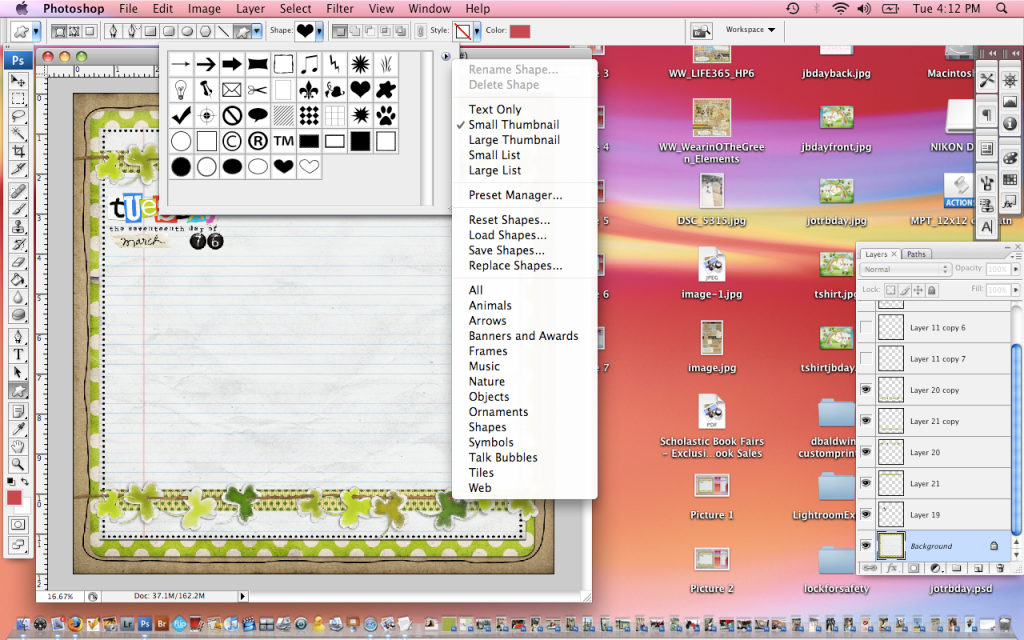Hide Layer 20 copy visibility
Image resolution: width=1024 pixels, height=640 pixels.
tap(866, 389)
